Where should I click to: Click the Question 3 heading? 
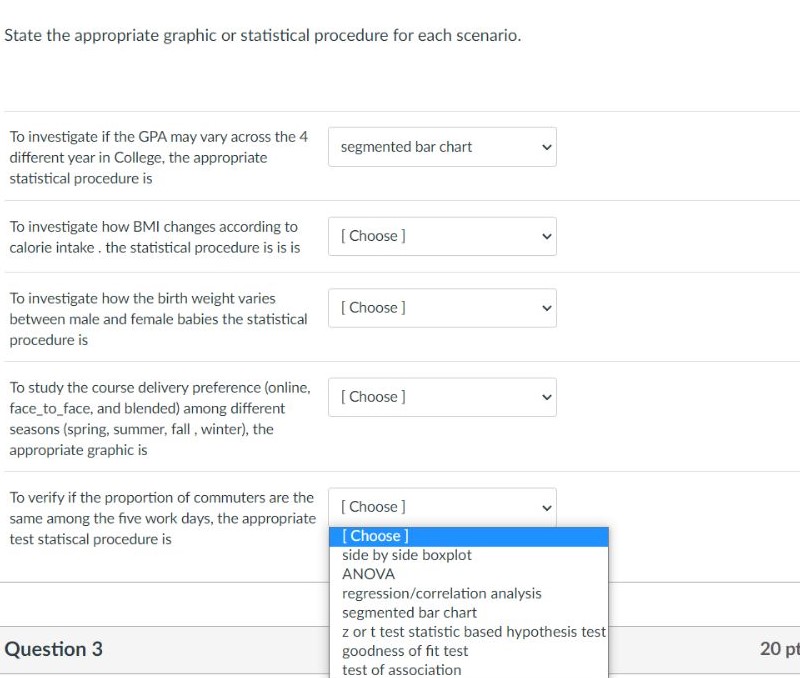point(54,649)
